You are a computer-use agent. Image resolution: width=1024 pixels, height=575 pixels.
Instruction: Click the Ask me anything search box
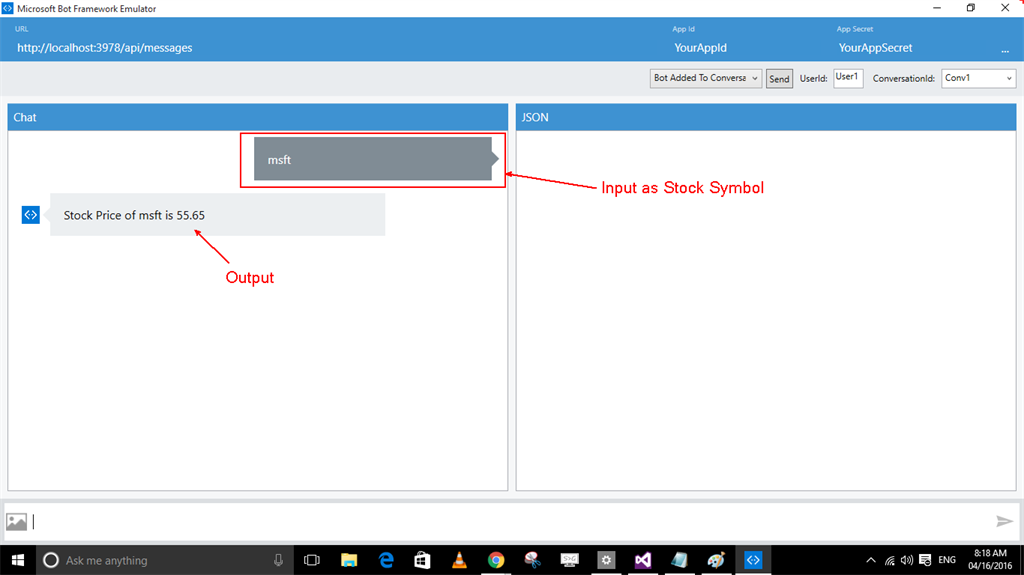(x=163, y=560)
